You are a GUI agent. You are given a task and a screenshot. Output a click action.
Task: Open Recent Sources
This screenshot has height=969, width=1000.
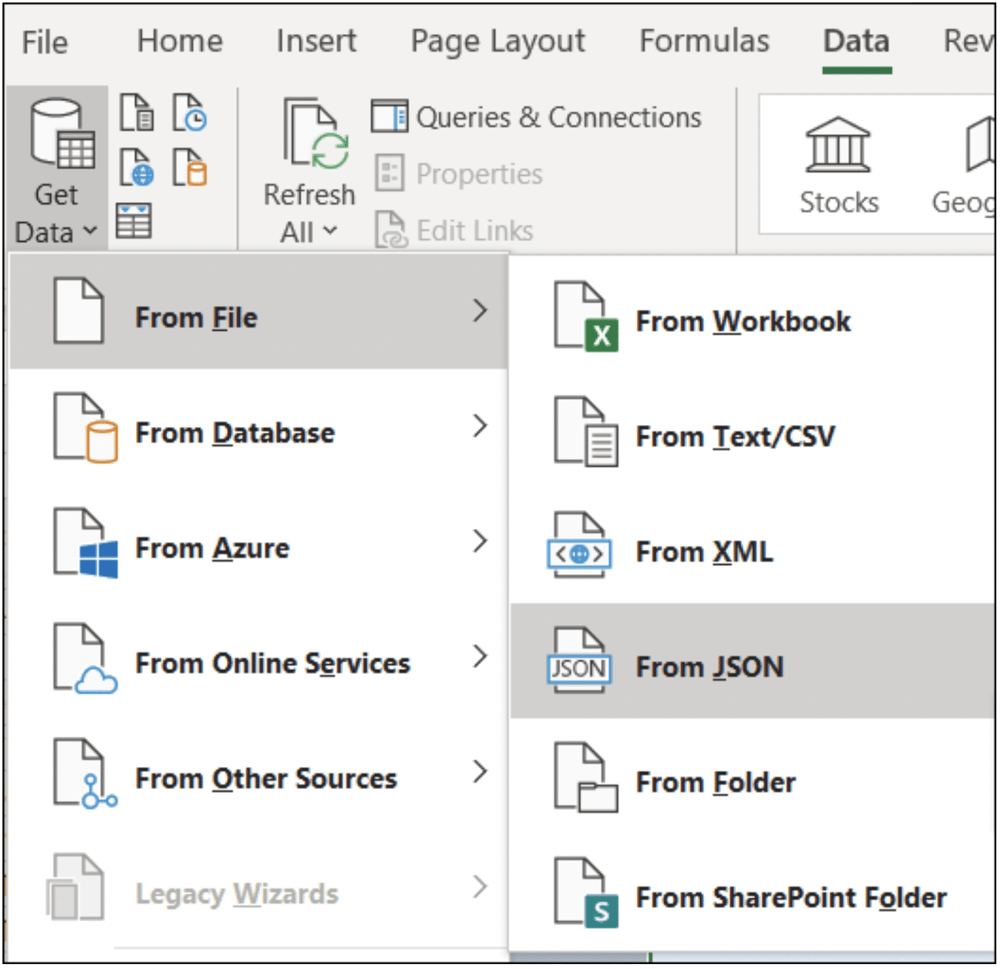click(189, 112)
